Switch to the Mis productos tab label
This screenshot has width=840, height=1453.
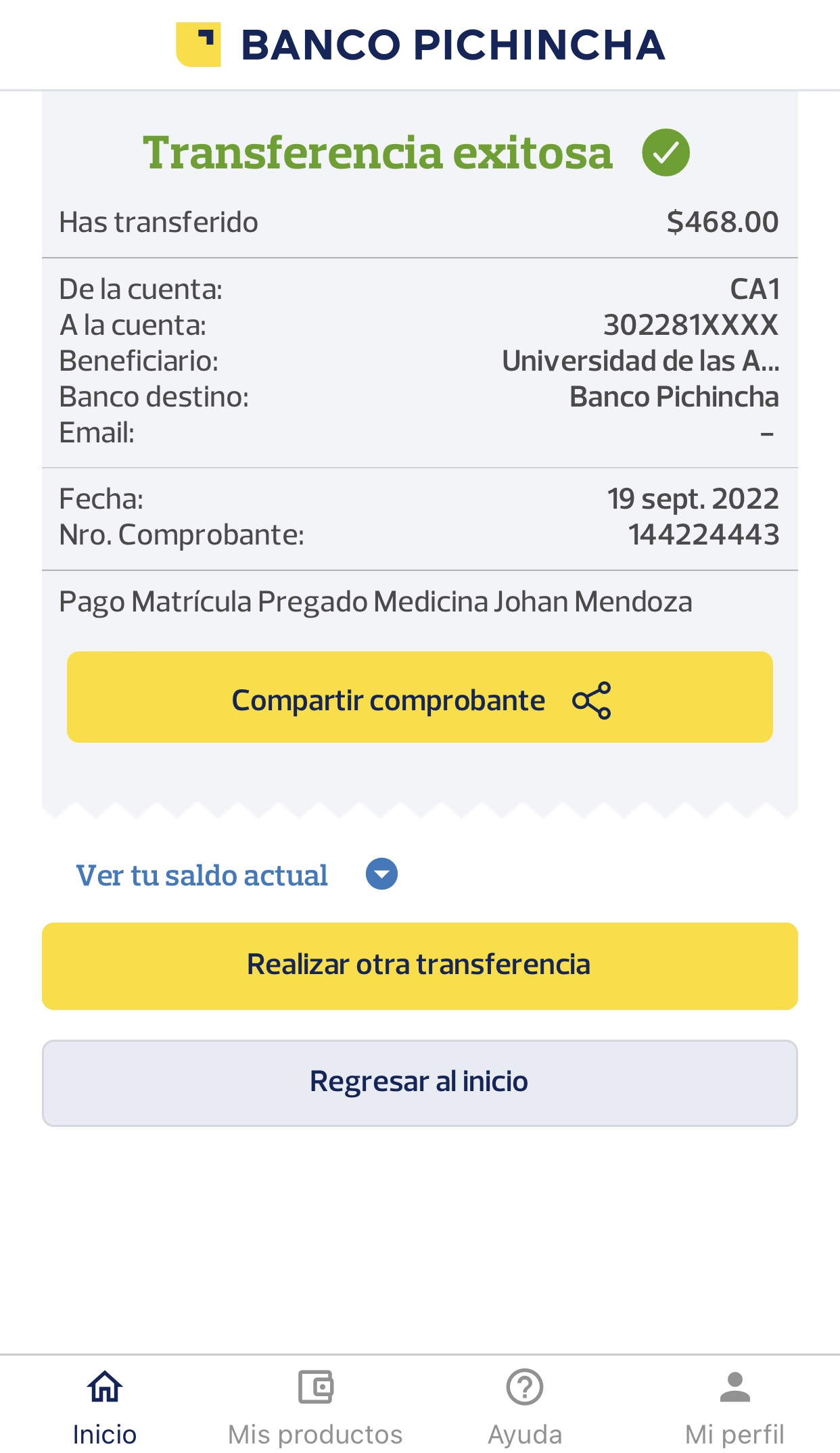[x=315, y=1434]
